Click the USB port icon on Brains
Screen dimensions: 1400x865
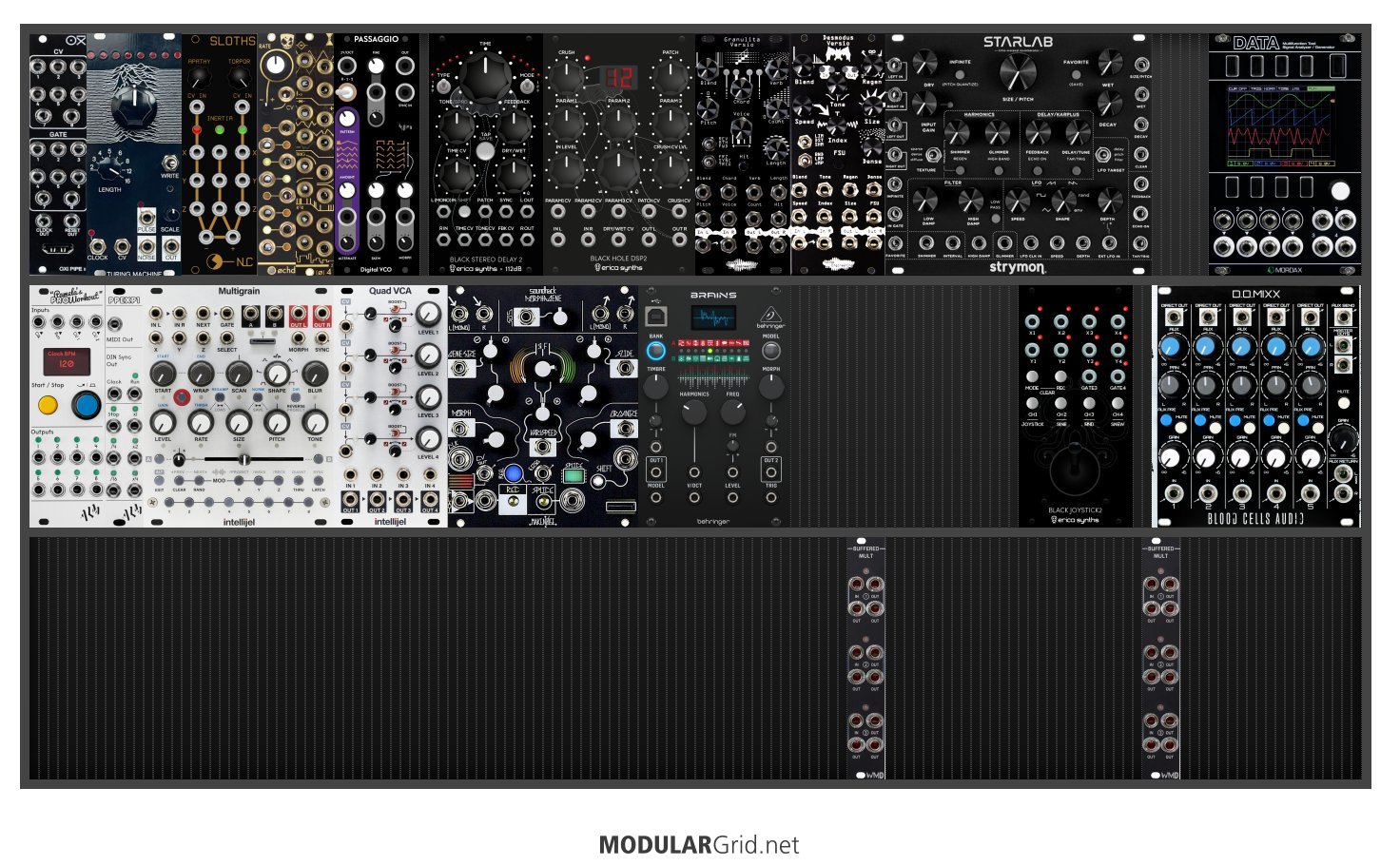[x=655, y=316]
